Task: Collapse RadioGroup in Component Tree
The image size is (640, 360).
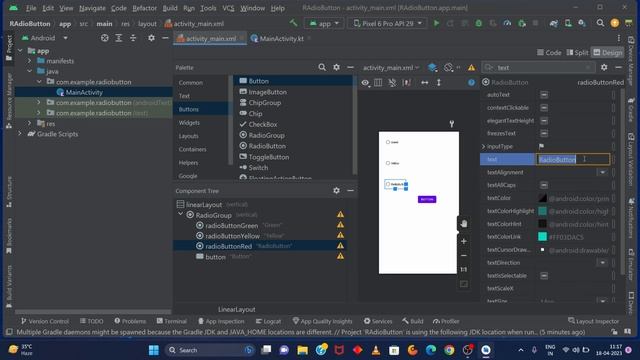Action: coord(181,214)
